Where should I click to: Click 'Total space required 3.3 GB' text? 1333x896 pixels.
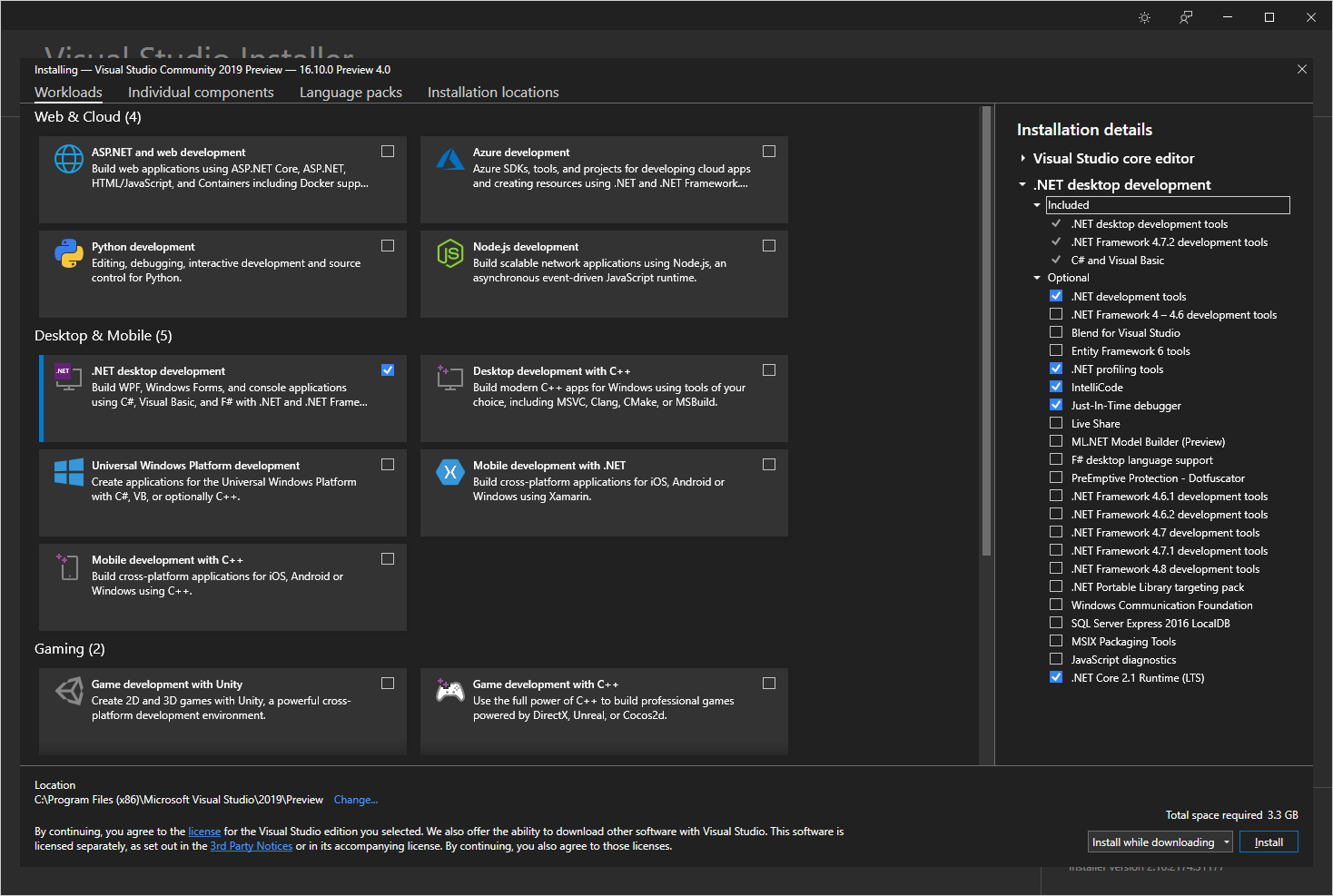(x=1232, y=815)
